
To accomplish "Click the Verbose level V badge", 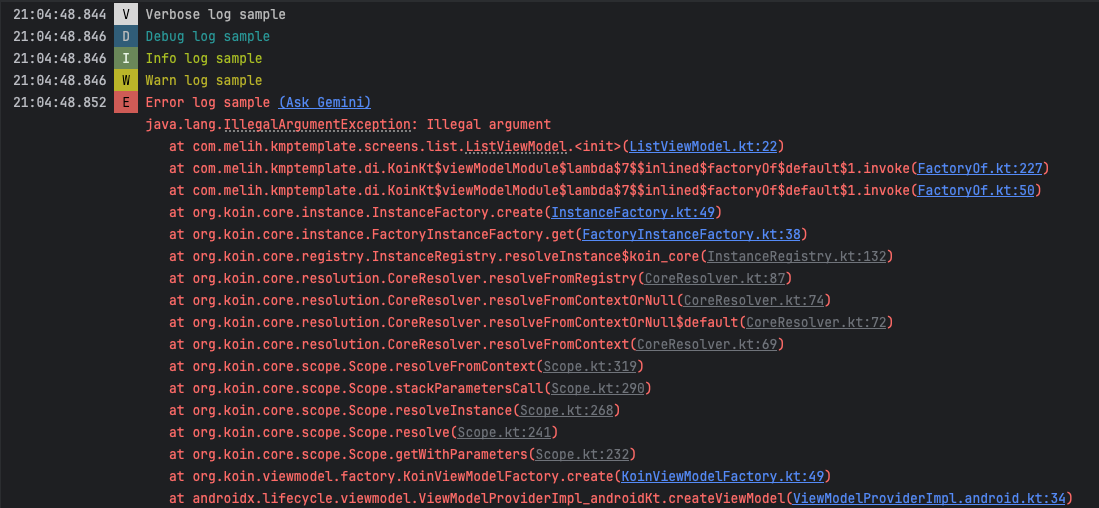I will point(125,15).
